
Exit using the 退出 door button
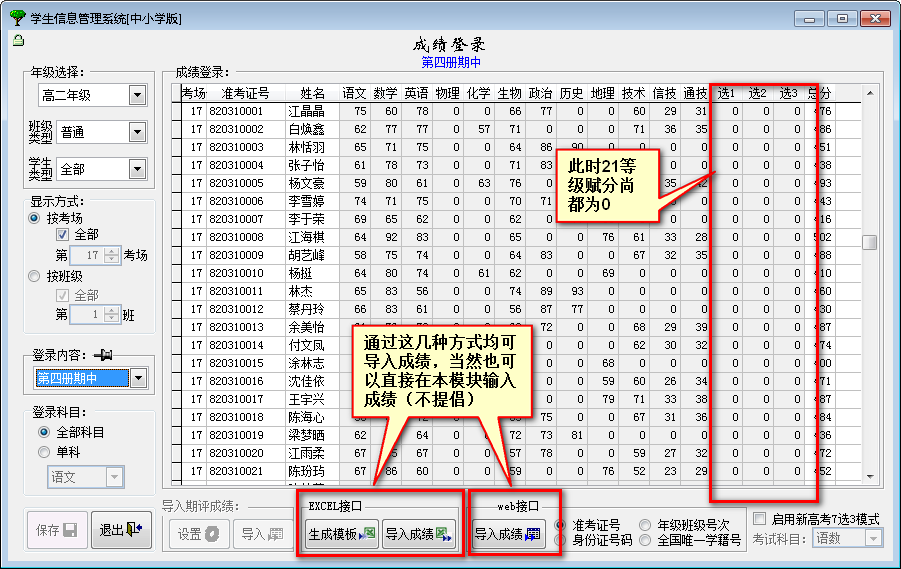[x=120, y=531]
